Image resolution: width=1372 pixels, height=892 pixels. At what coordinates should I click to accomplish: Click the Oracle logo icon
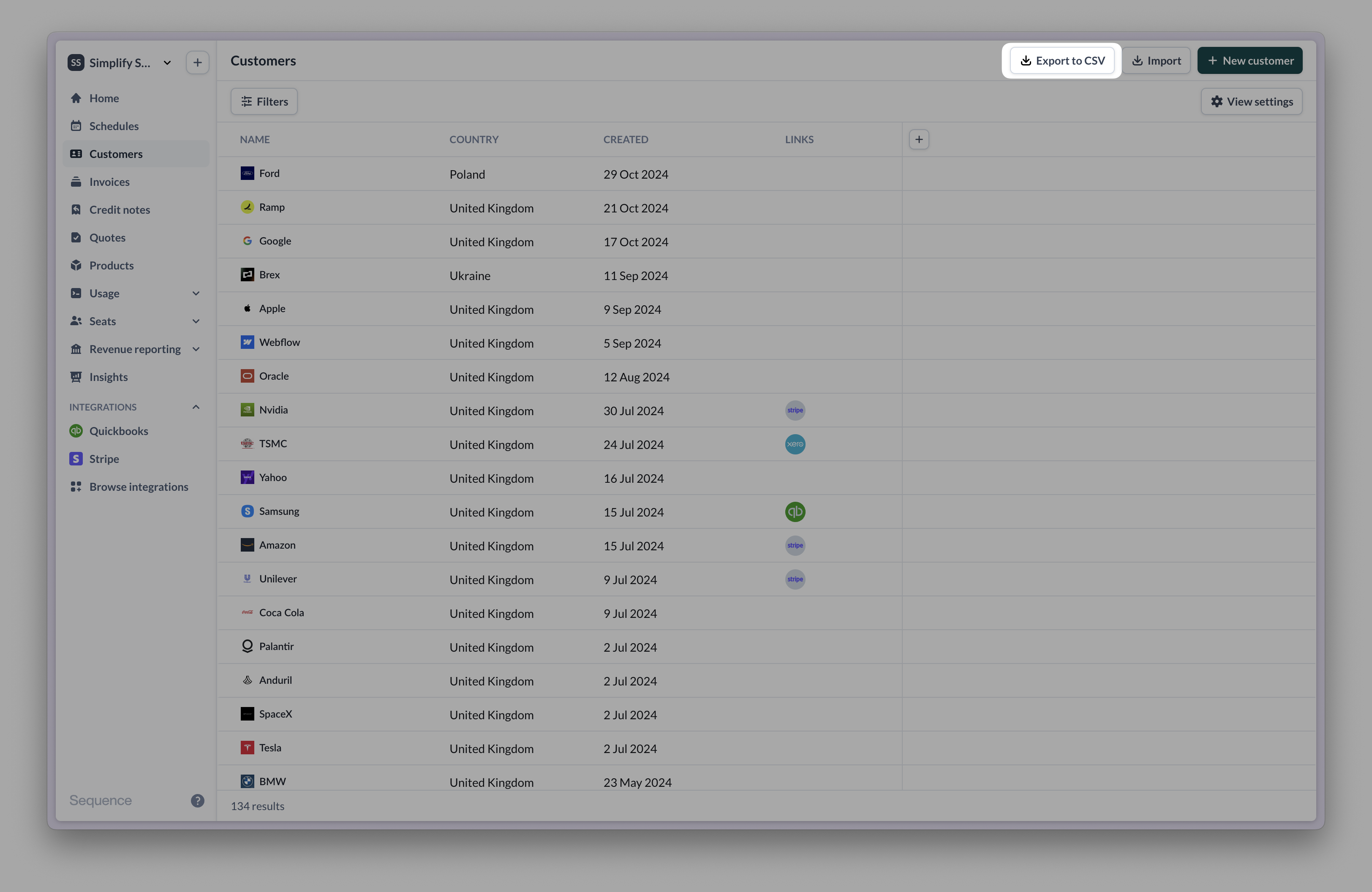[247, 376]
